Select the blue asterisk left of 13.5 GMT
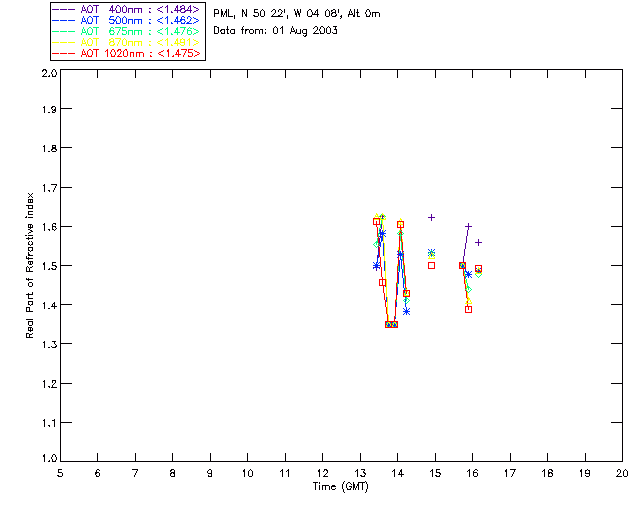640x512 pixels. tap(376, 266)
